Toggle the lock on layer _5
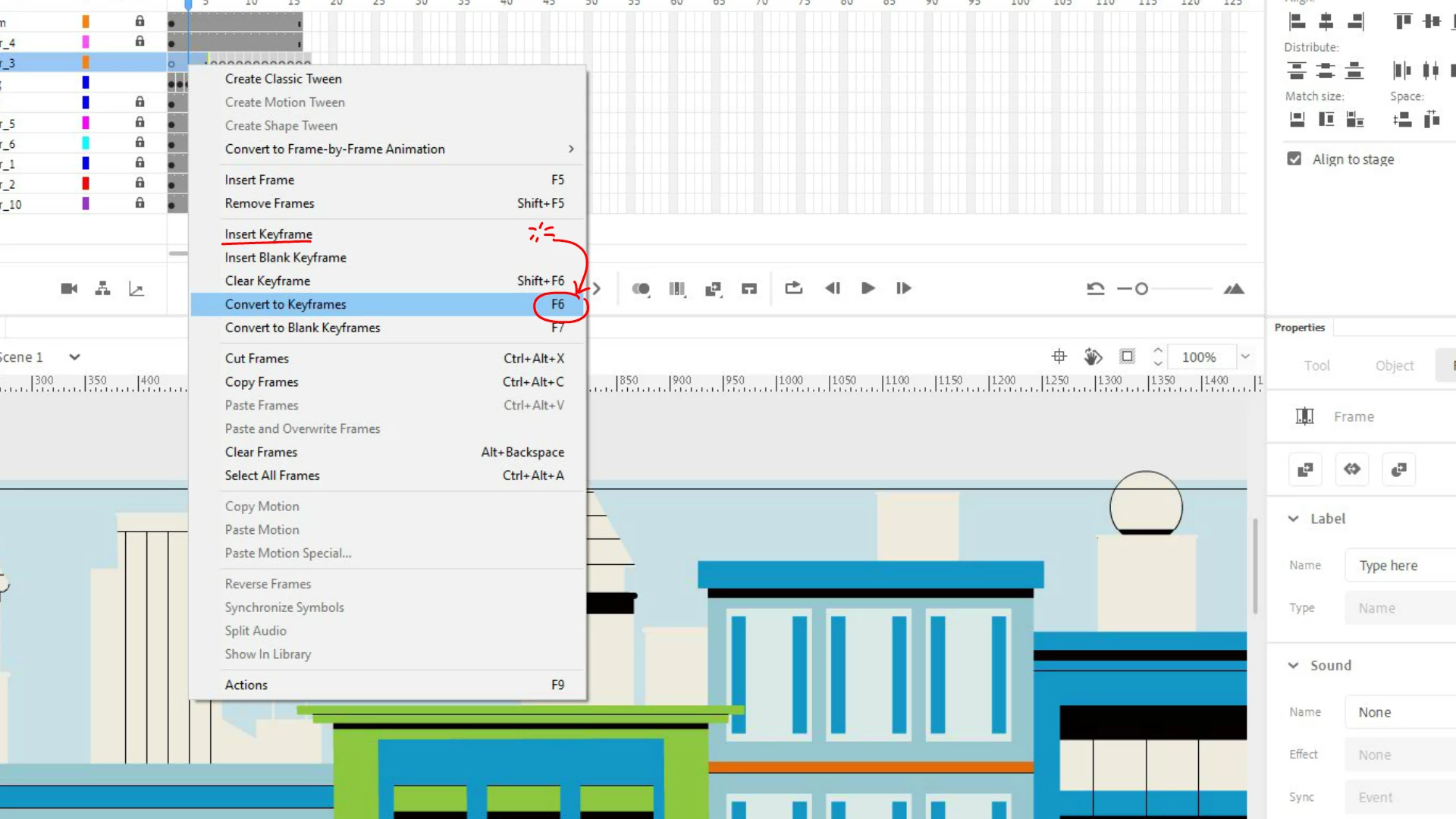Viewport: 1456px width, 819px height. 140,122
